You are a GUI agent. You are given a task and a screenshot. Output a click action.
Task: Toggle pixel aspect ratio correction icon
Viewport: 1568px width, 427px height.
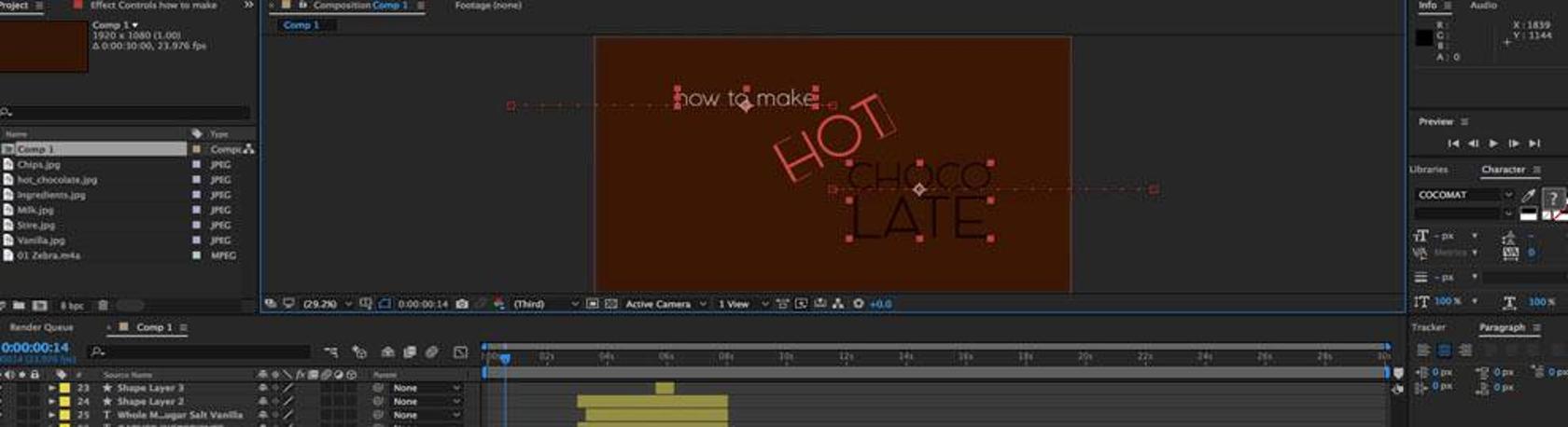point(783,304)
